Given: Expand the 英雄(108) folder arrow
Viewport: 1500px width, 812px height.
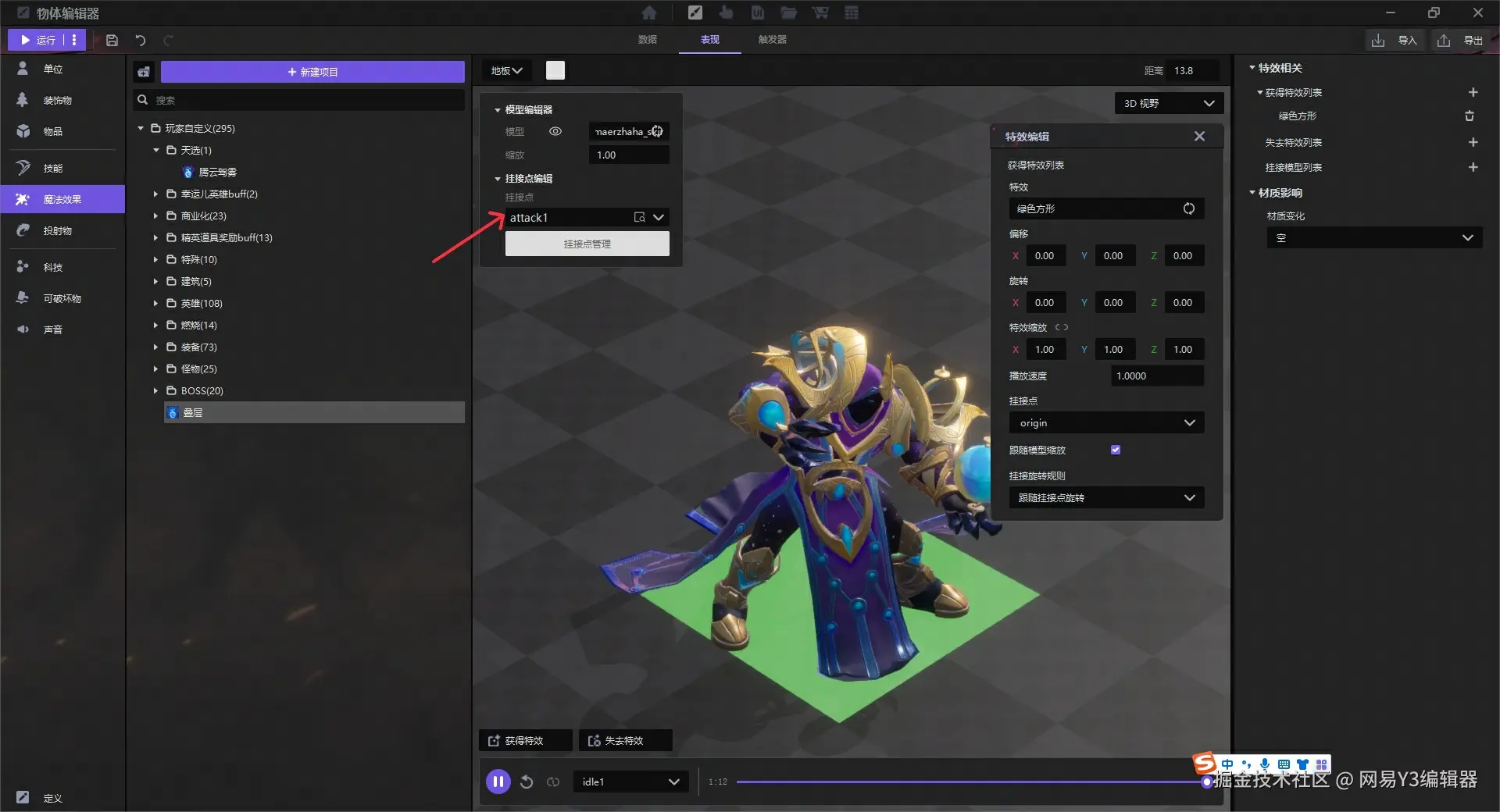Looking at the screenshot, I should coord(155,303).
